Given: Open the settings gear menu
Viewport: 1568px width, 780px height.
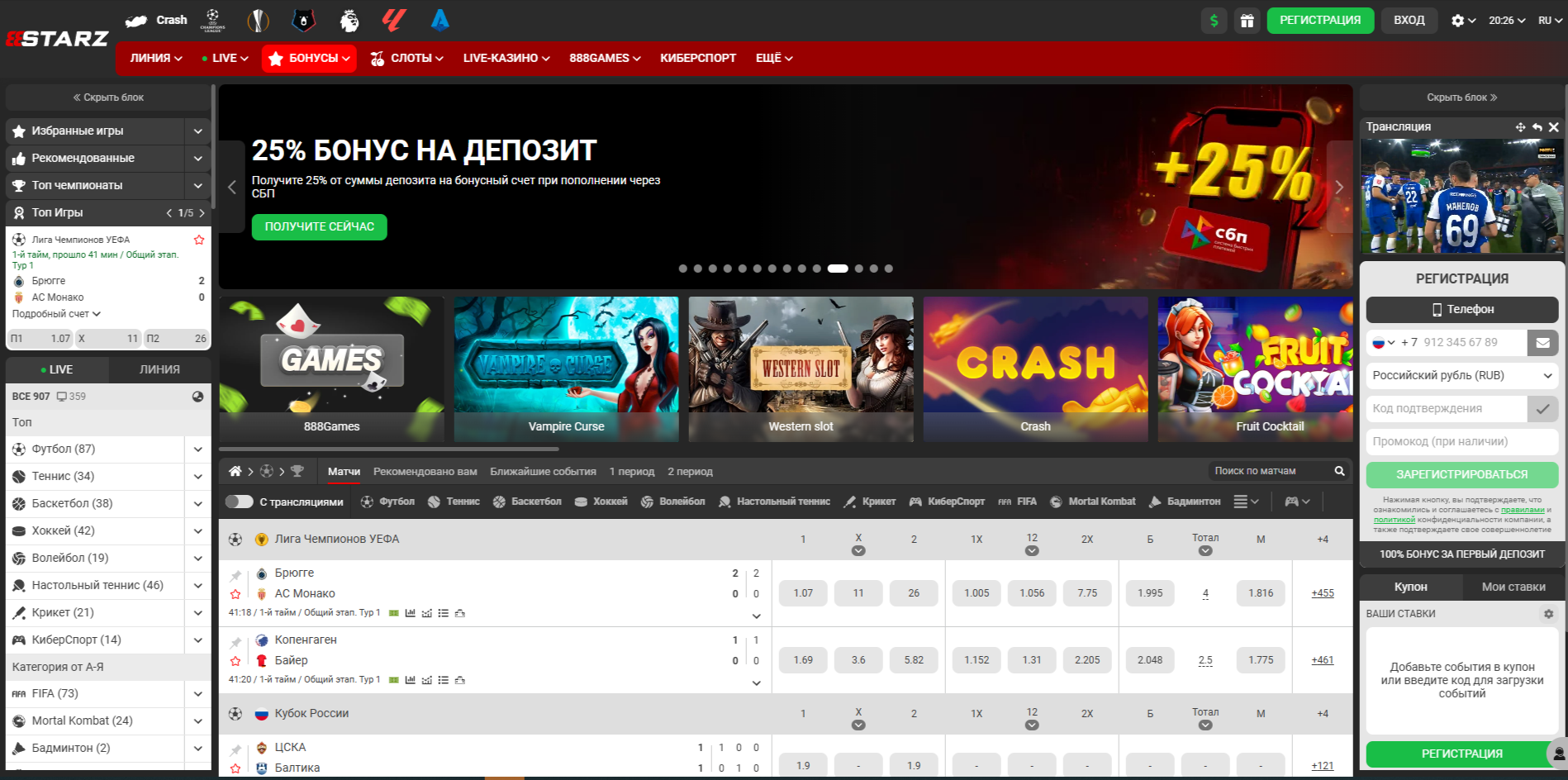Looking at the screenshot, I should pos(1462,21).
